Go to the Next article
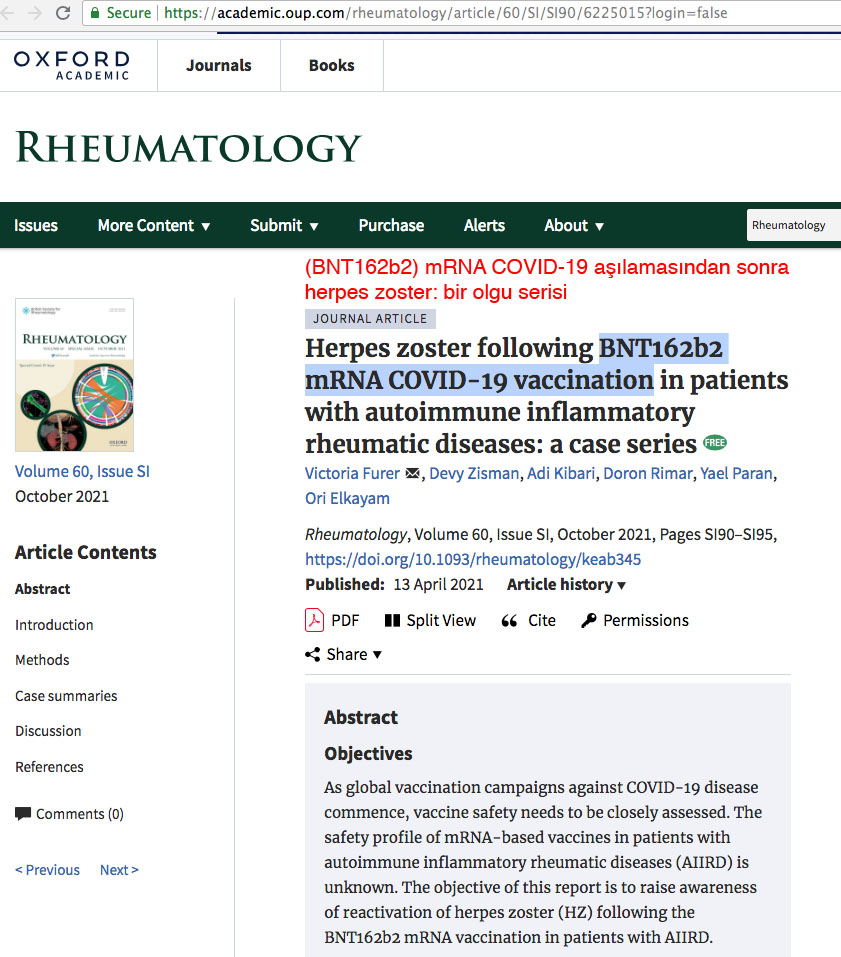This screenshot has width=841, height=957. pyautogui.click(x=120, y=870)
